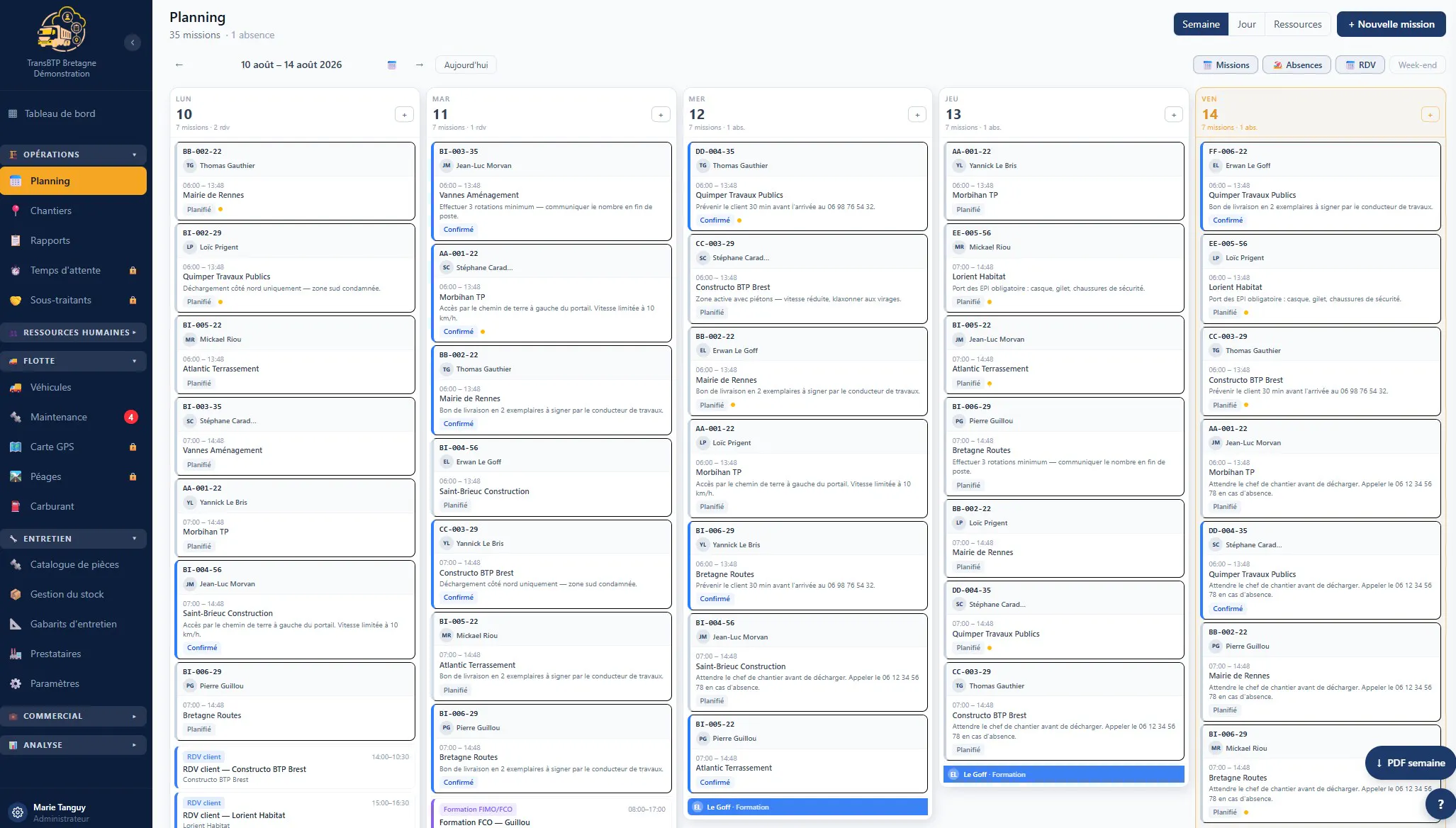Click the Paramètres gear icon

coord(16,683)
